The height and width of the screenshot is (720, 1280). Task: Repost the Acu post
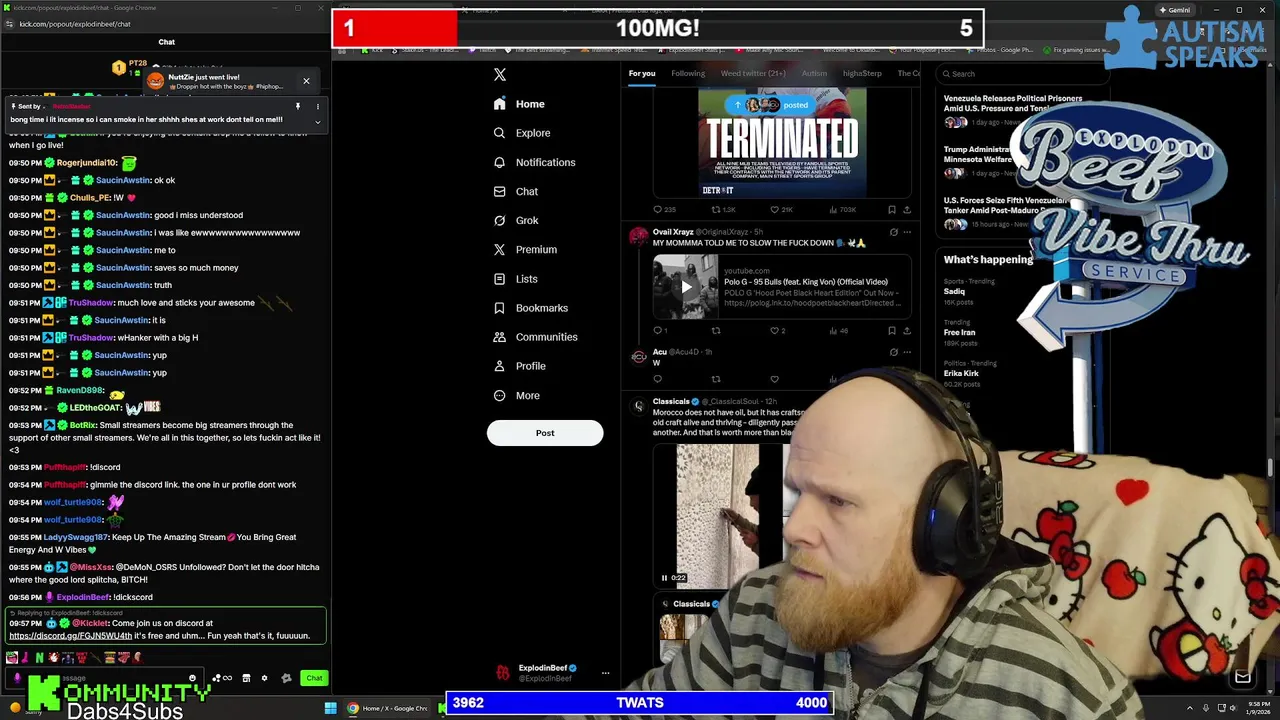pyautogui.click(x=716, y=379)
